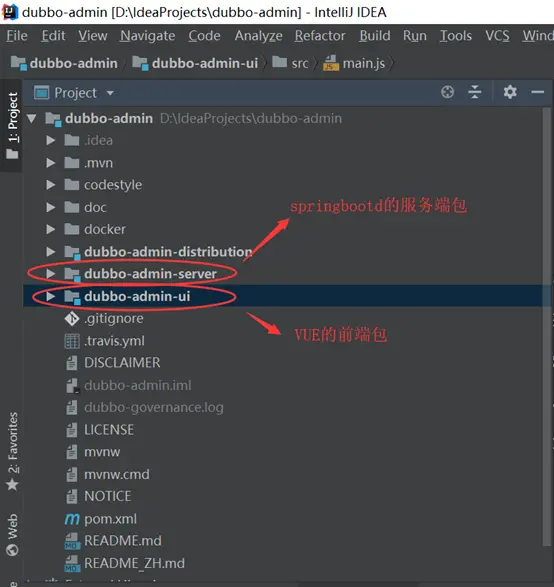Image resolution: width=554 pixels, height=587 pixels.
Task: Toggle the 2: Favorites tool window tab
Action: [x=12, y=451]
